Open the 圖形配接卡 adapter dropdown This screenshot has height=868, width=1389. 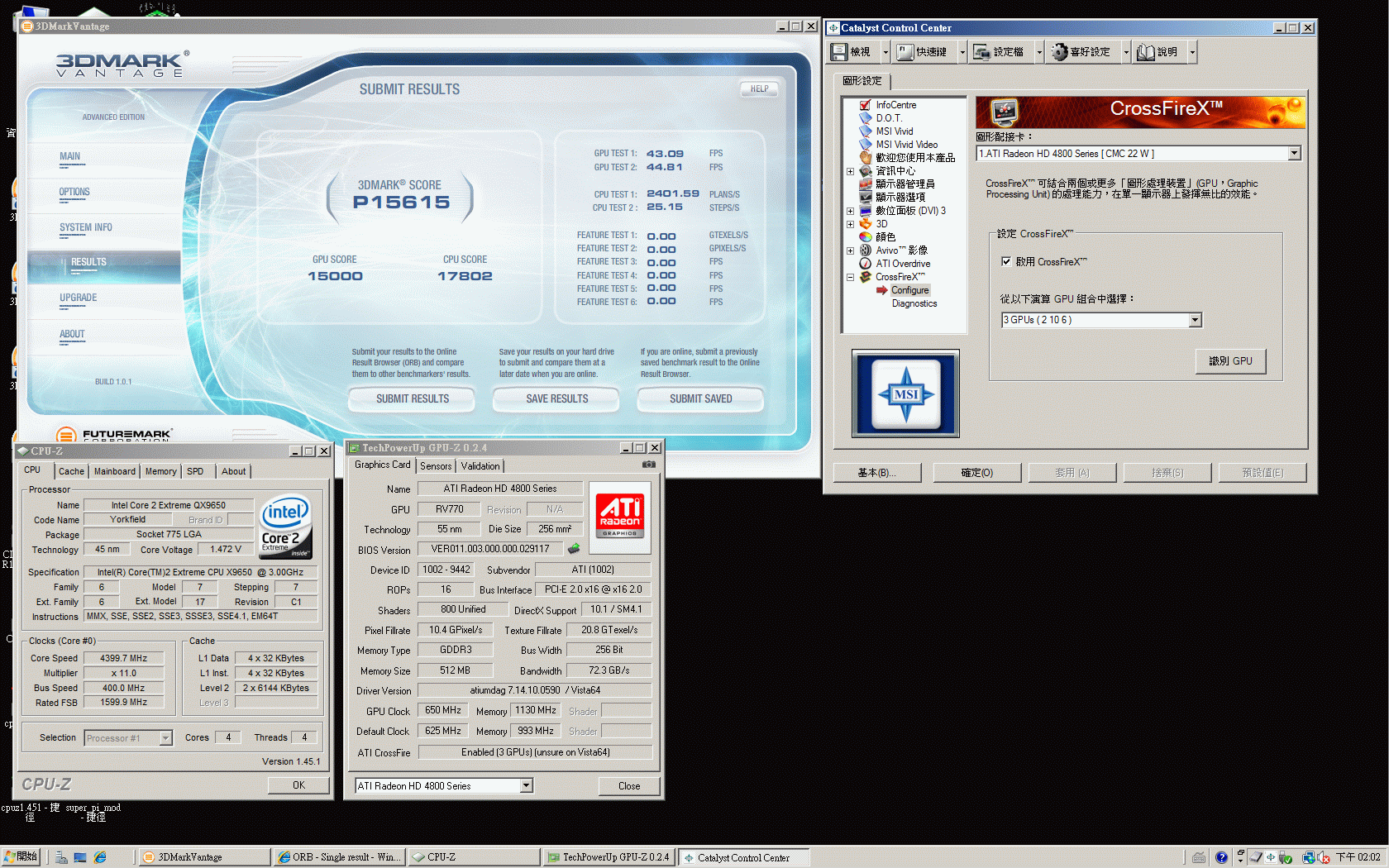click(x=1294, y=154)
